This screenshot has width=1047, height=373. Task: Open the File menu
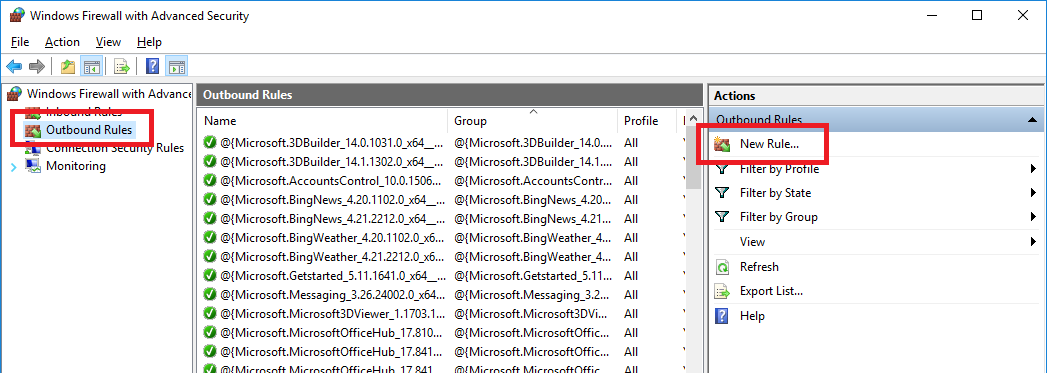pyautogui.click(x=20, y=42)
